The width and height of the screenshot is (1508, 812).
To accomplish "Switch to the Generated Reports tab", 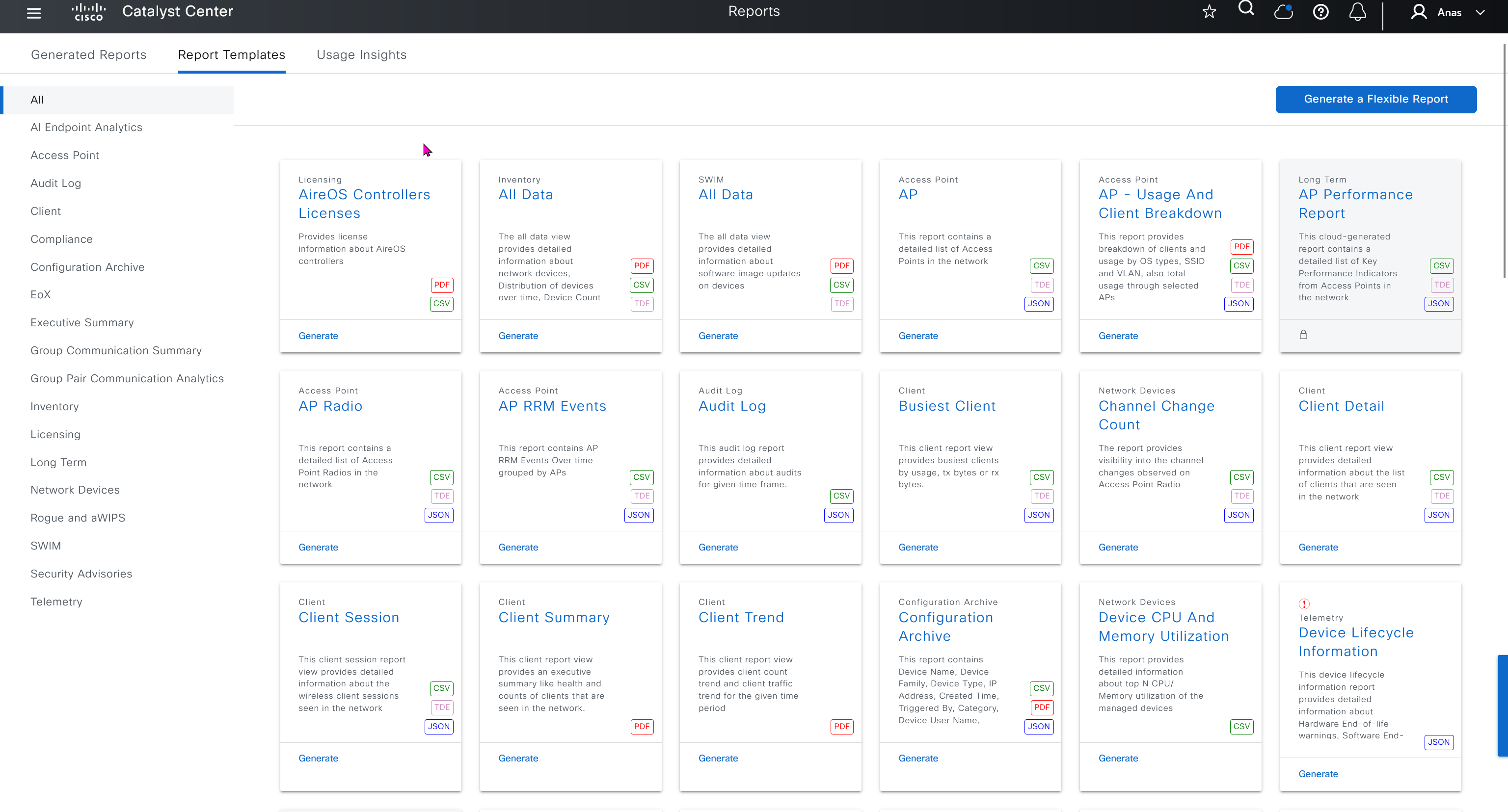I will click(88, 54).
